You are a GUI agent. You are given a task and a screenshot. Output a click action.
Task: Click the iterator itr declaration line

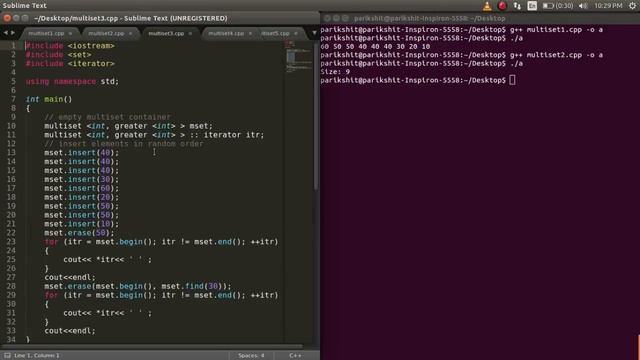154,135
